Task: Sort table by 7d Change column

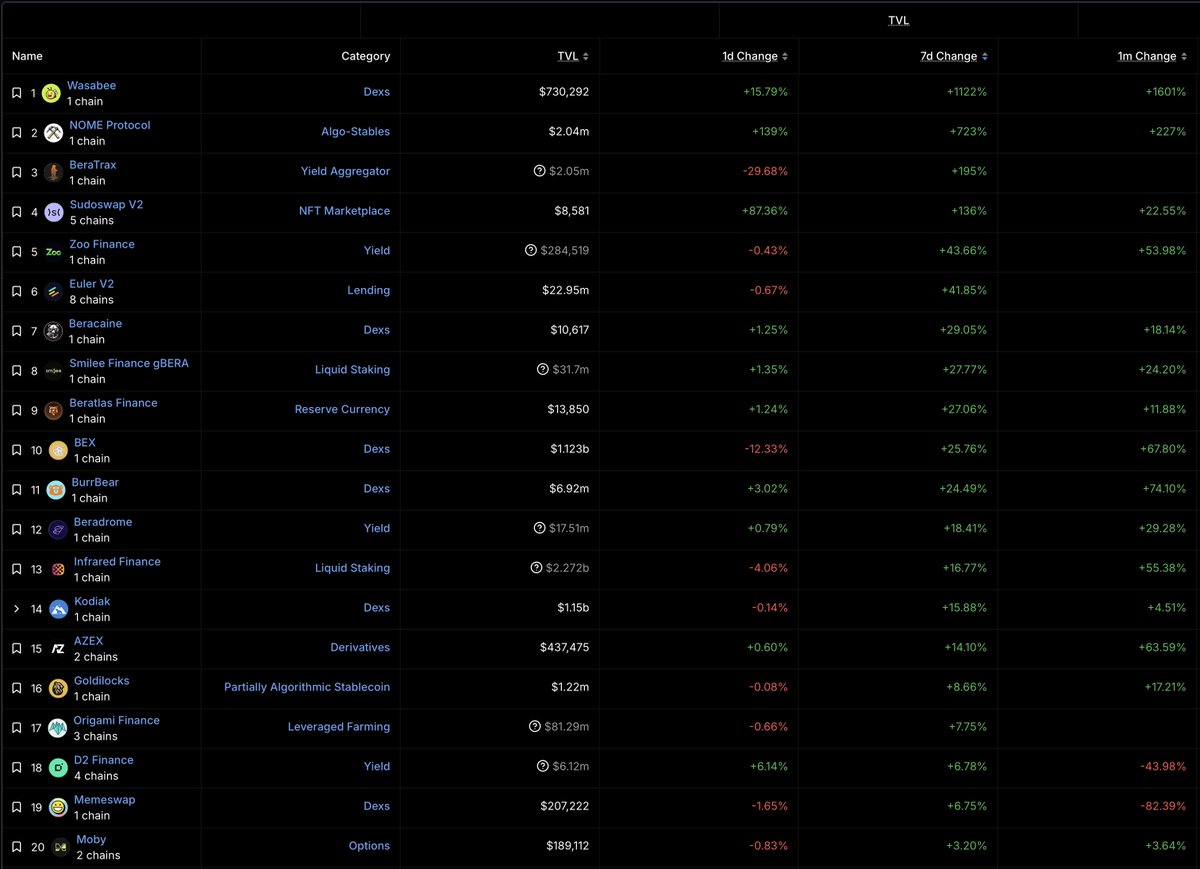Action: tap(954, 56)
